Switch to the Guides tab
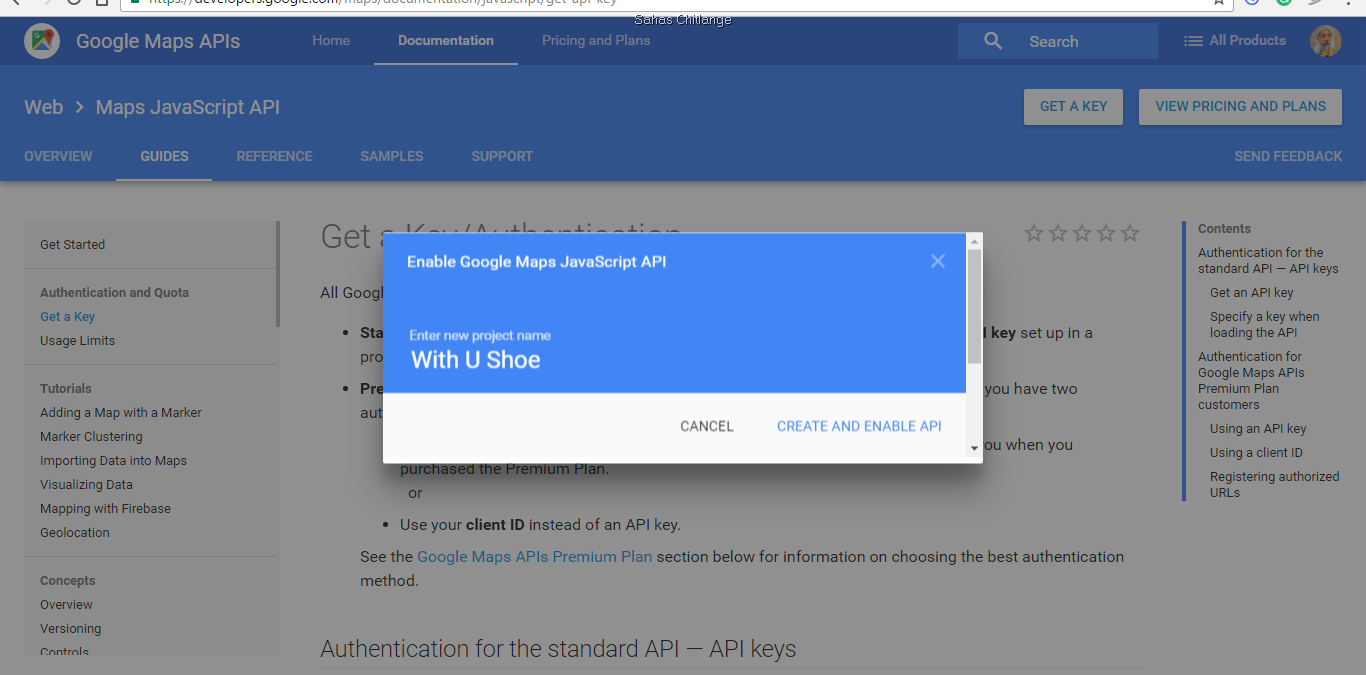 click(x=164, y=156)
